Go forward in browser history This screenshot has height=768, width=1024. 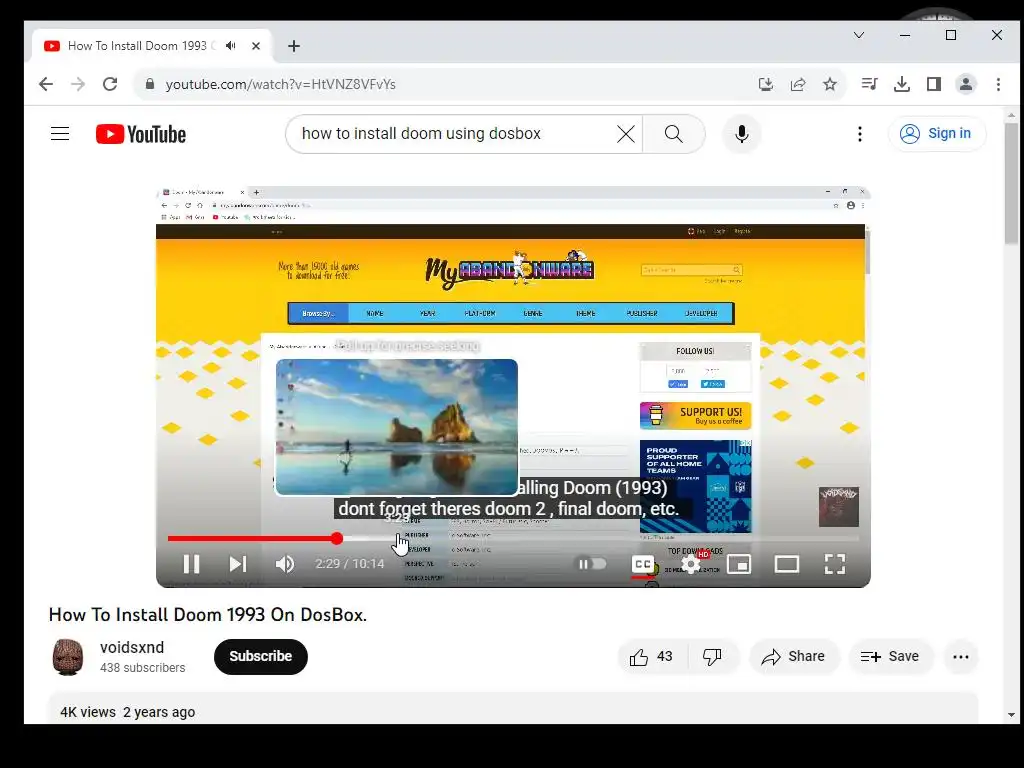[78, 84]
